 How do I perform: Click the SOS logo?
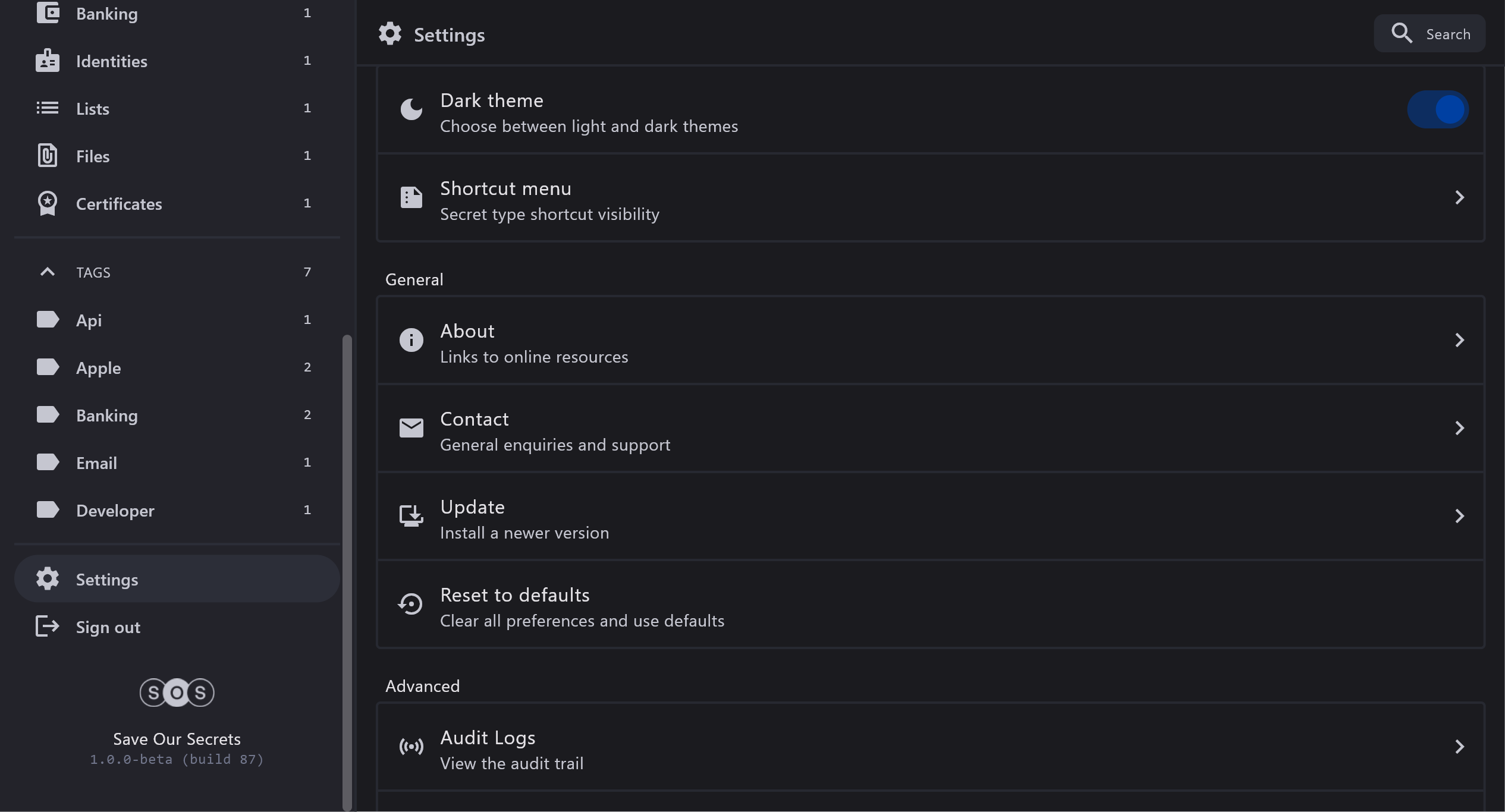(x=177, y=693)
